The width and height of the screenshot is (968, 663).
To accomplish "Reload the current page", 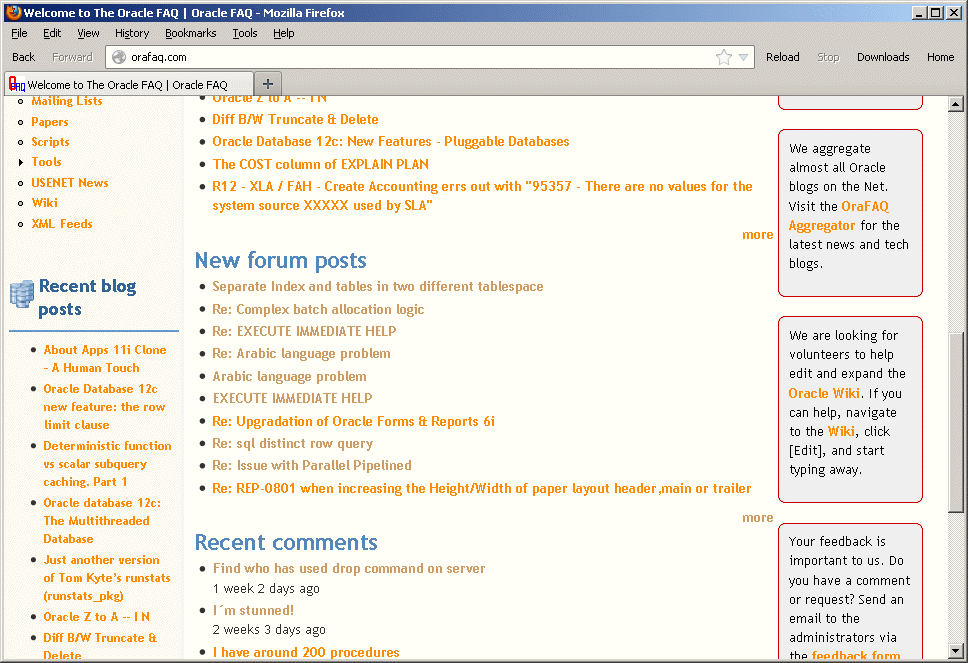I will point(783,57).
